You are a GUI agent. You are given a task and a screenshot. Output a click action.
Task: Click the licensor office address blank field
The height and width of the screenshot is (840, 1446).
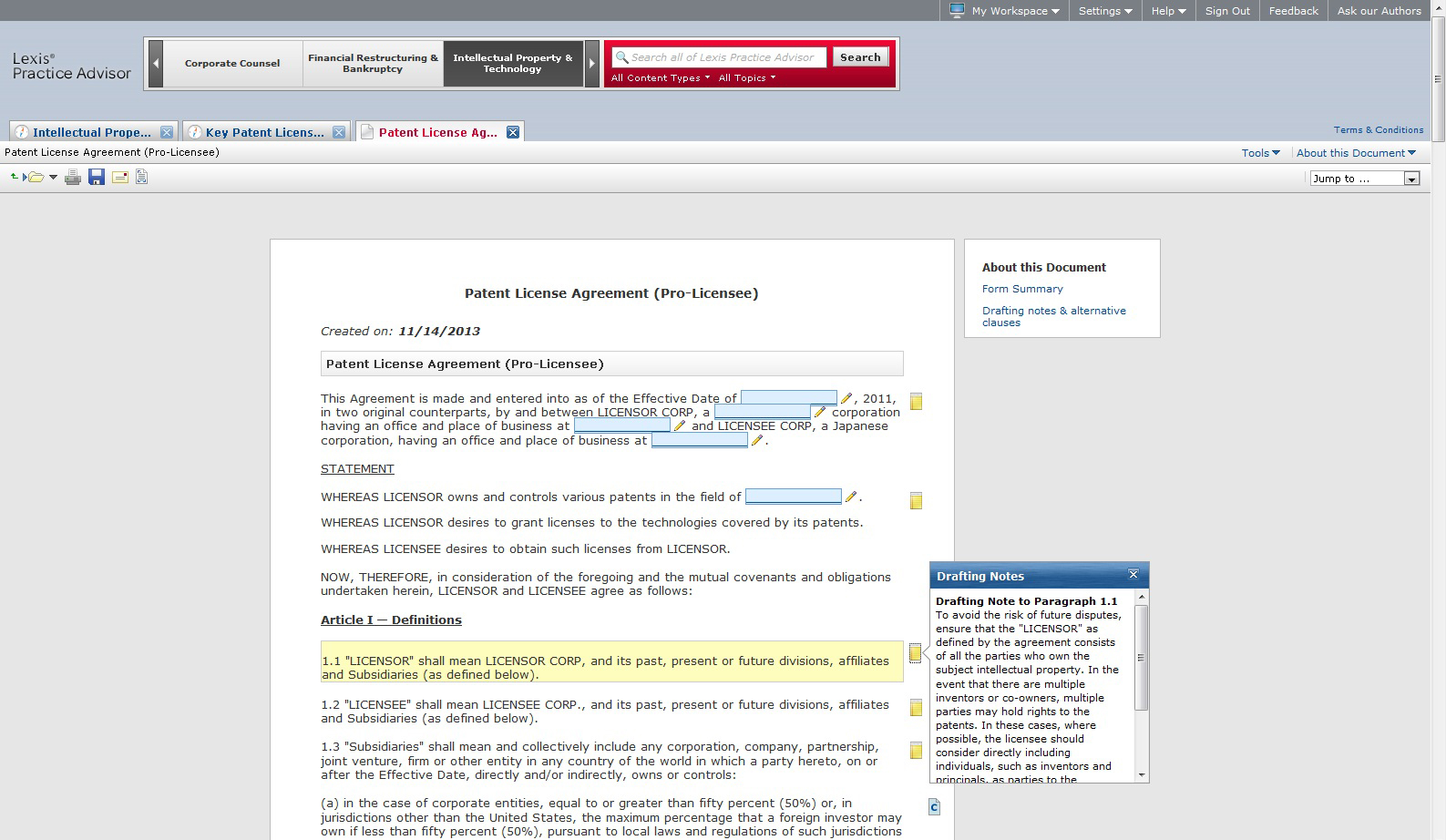click(622, 425)
